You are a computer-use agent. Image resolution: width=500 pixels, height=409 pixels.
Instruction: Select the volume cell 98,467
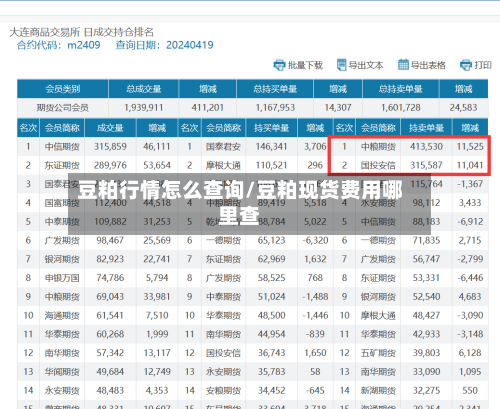pos(110,240)
